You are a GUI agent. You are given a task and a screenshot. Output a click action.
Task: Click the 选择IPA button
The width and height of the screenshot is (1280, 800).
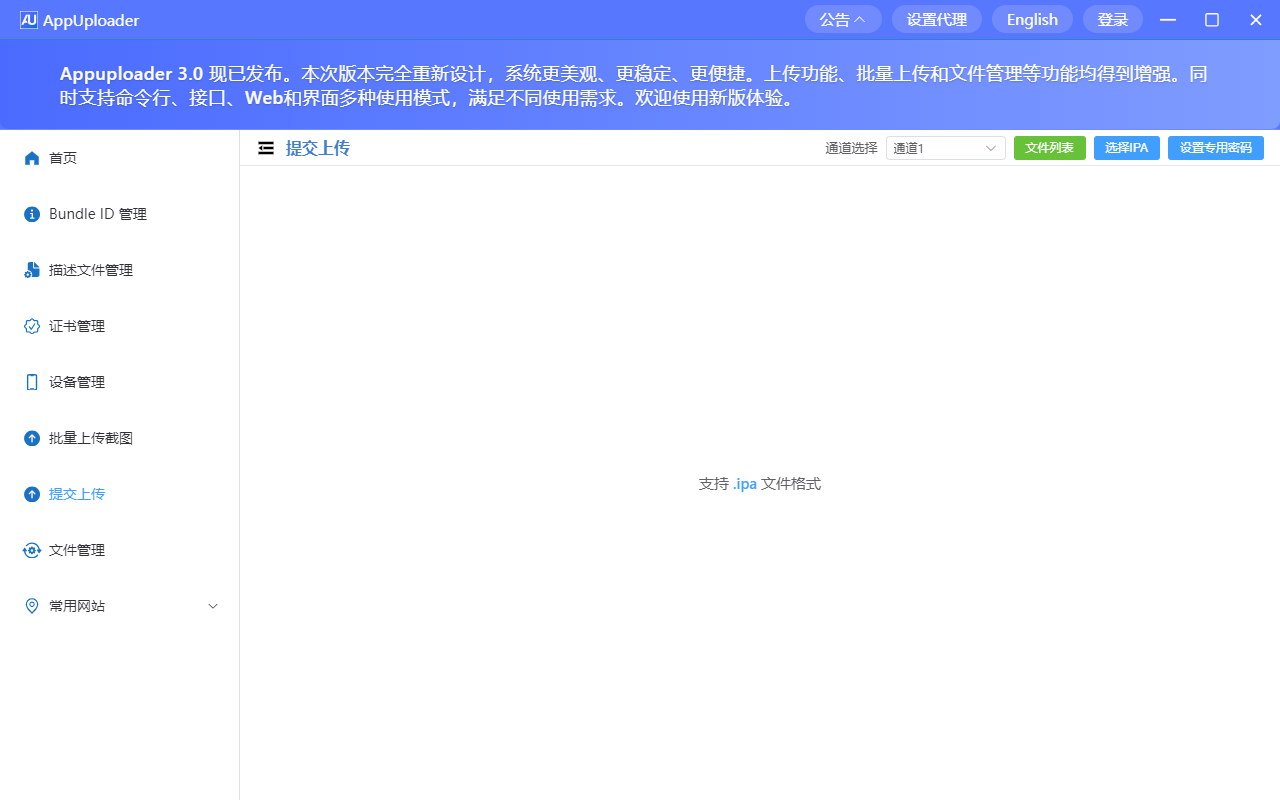[x=1127, y=147]
